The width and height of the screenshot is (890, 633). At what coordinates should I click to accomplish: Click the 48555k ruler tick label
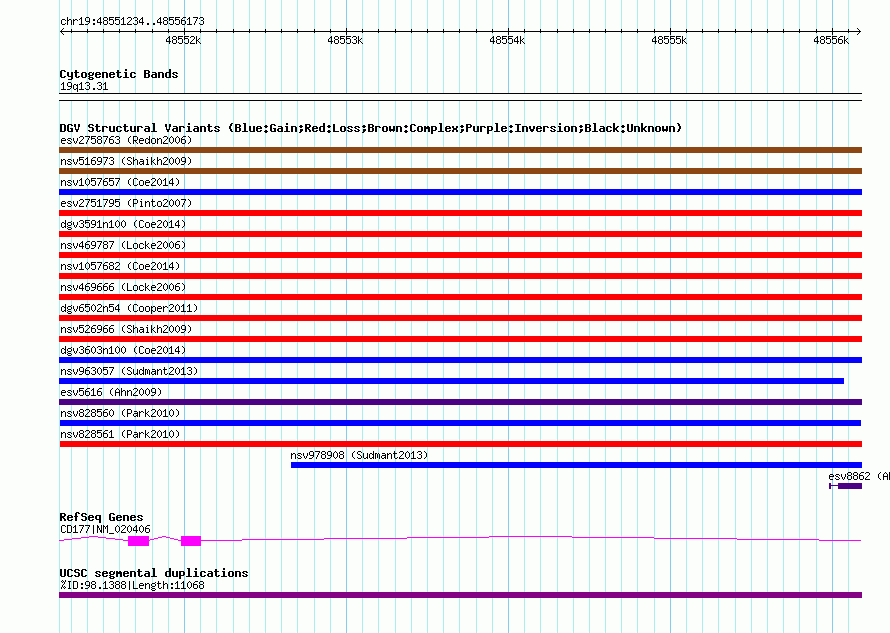669,40
